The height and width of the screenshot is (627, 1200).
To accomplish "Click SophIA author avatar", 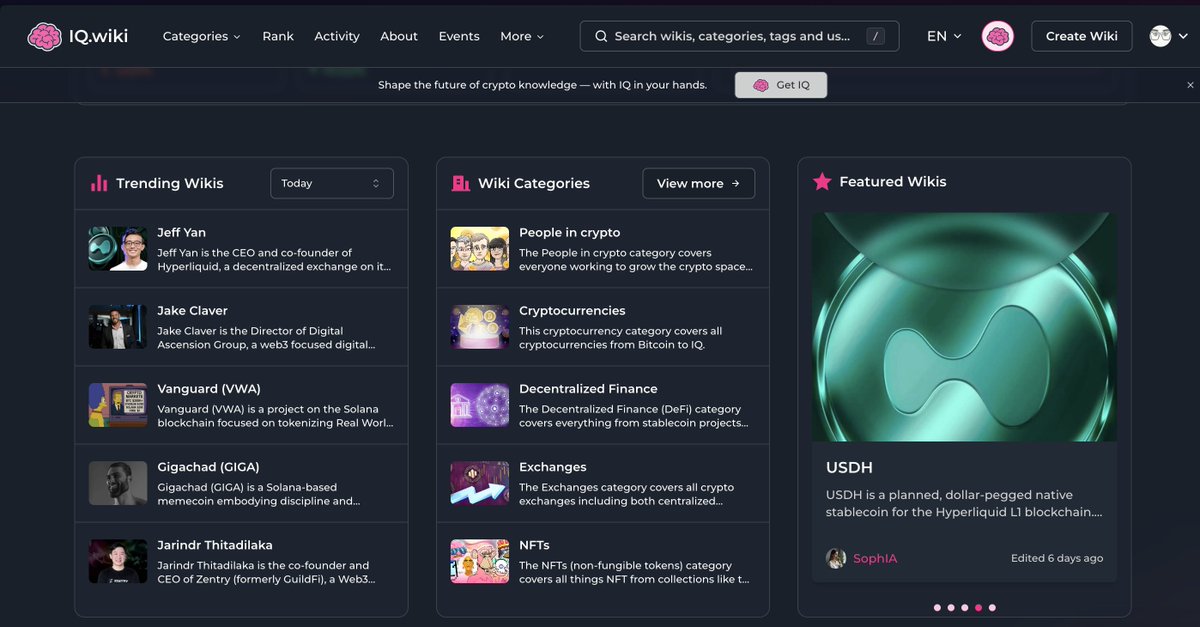I will (836, 558).
